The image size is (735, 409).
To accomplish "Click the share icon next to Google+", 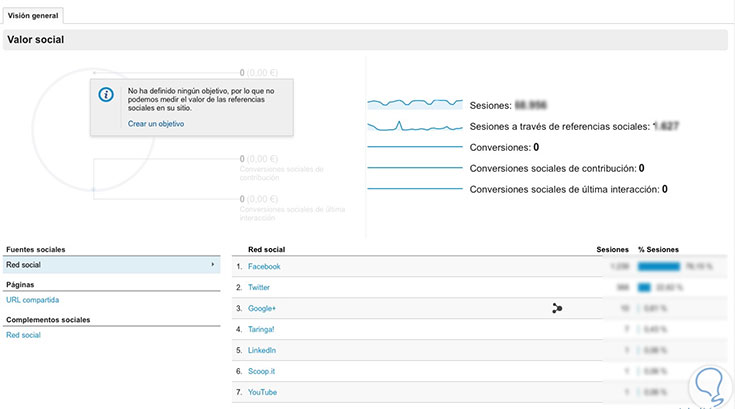I will coord(557,308).
